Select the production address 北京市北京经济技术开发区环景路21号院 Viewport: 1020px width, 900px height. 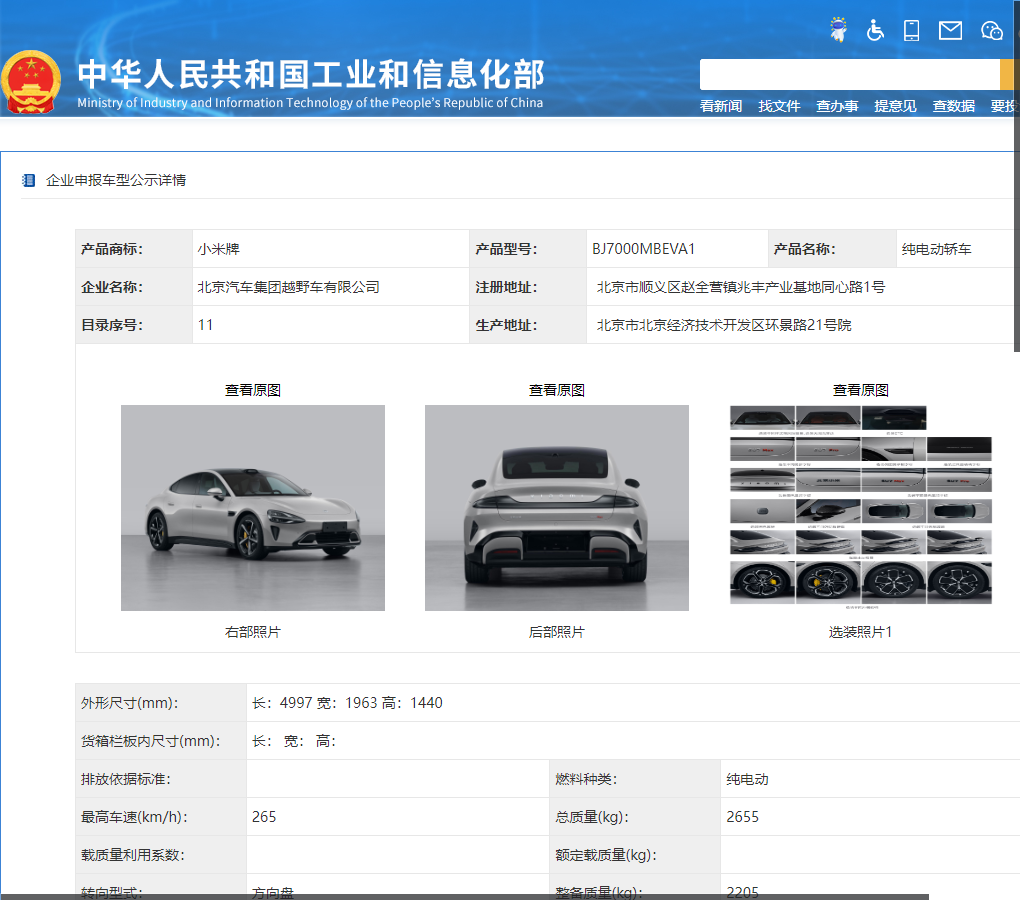click(x=724, y=325)
